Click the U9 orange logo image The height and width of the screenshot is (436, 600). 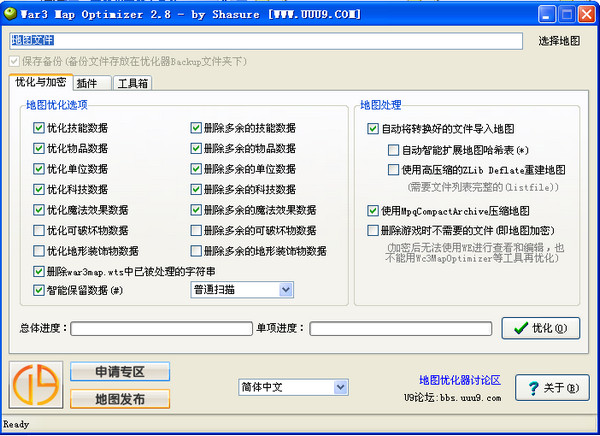click(36, 385)
